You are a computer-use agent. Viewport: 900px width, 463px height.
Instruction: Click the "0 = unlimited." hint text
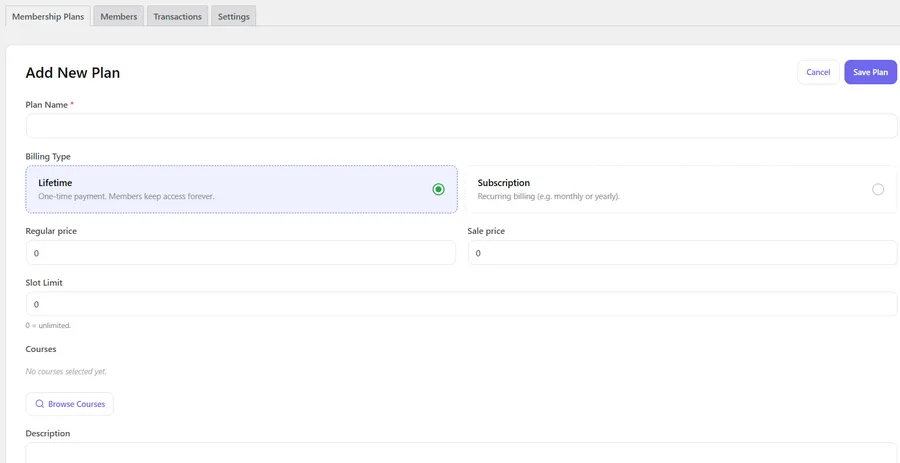coord(48,325)
